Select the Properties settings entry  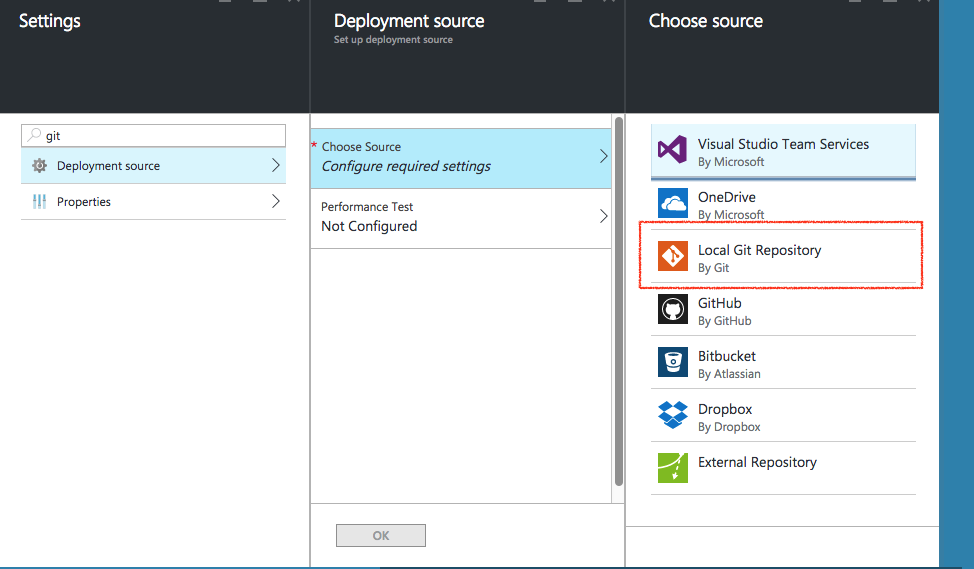(153, 202)
